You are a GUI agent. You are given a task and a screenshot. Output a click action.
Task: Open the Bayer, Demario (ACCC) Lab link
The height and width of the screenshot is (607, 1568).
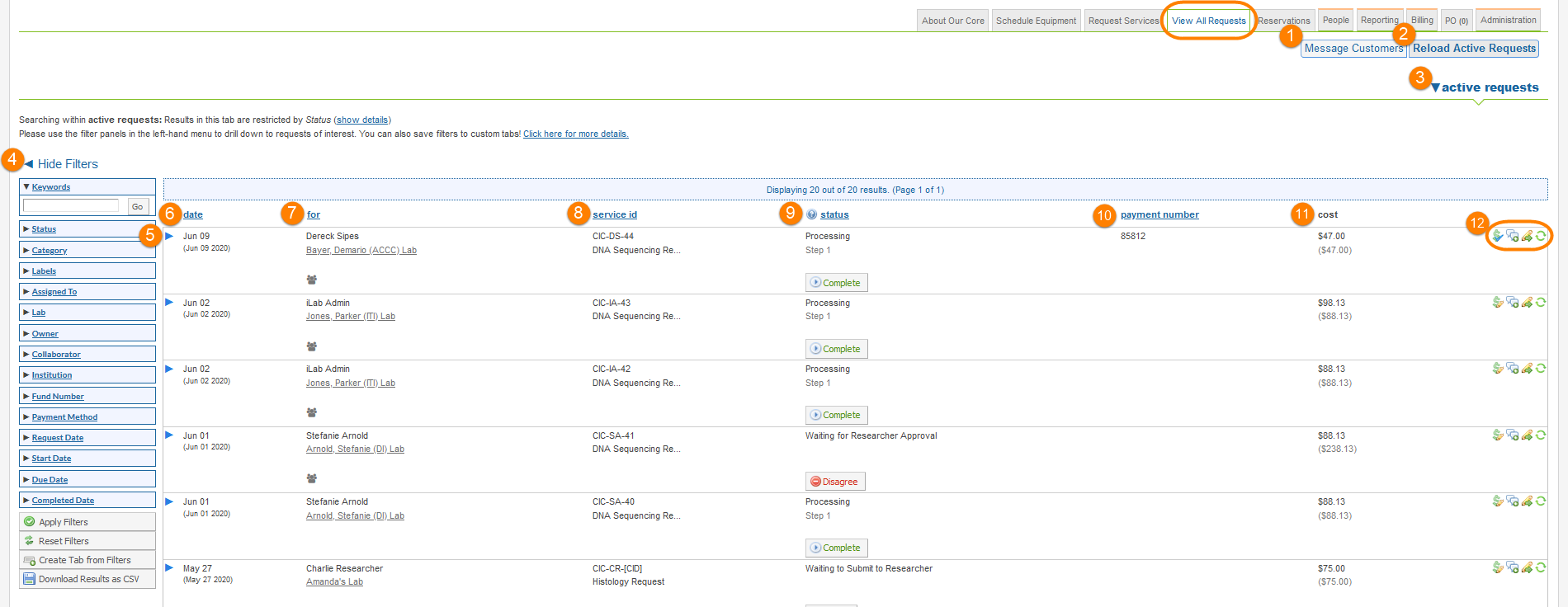coord(361,251)
